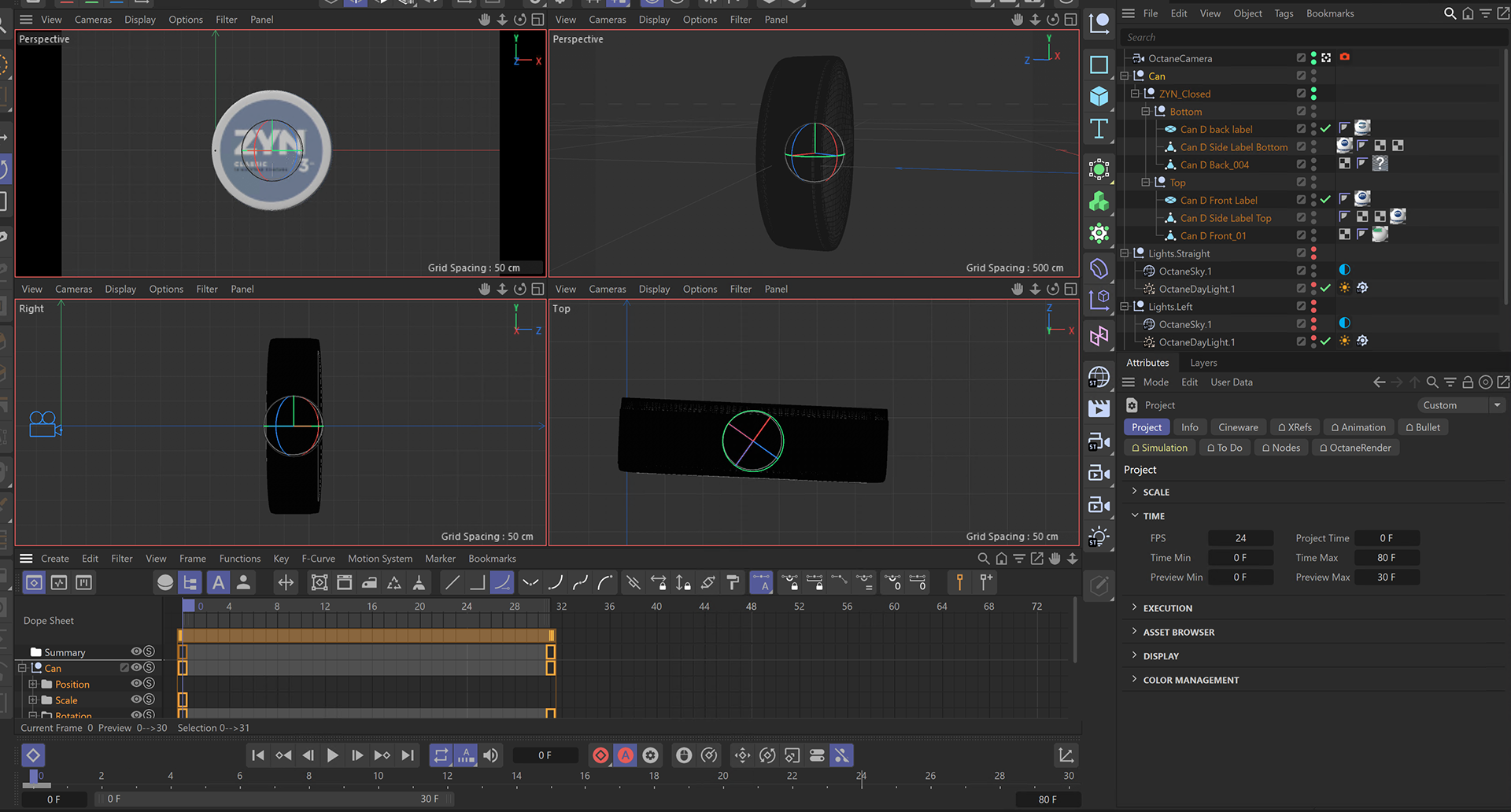
Task: Maximize the top-right Perspective viewport icon
Action: coord(1070,20)
